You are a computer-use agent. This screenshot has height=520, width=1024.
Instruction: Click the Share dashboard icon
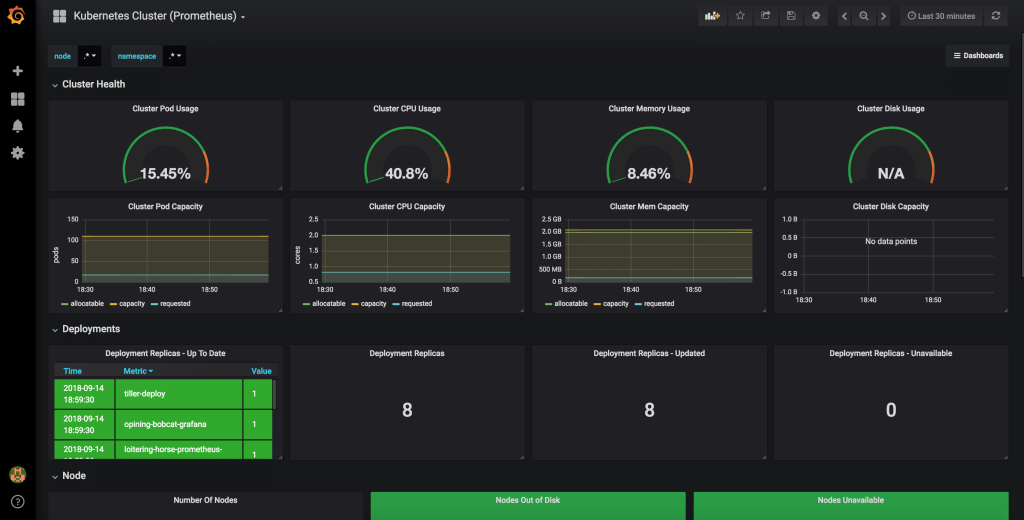765,16
